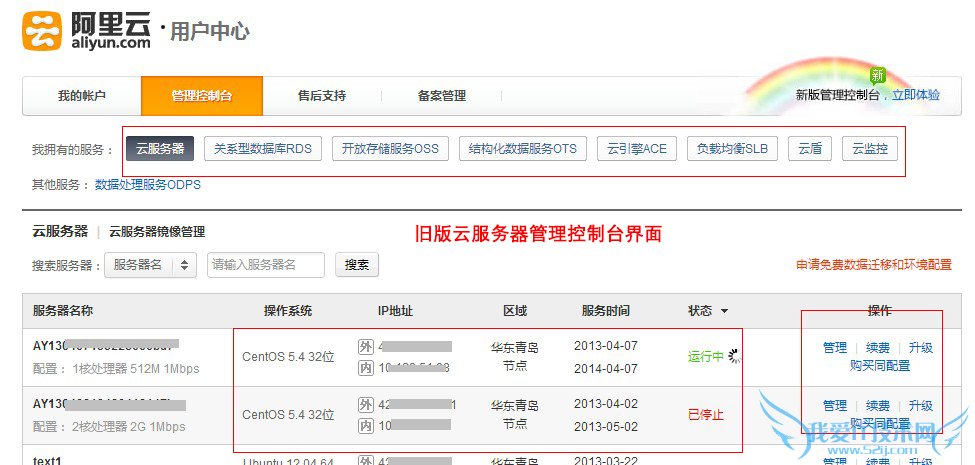Click the 外 icon in second server row
The height and width of the screenshot is (465, 975).
click(x=366, y=405)
